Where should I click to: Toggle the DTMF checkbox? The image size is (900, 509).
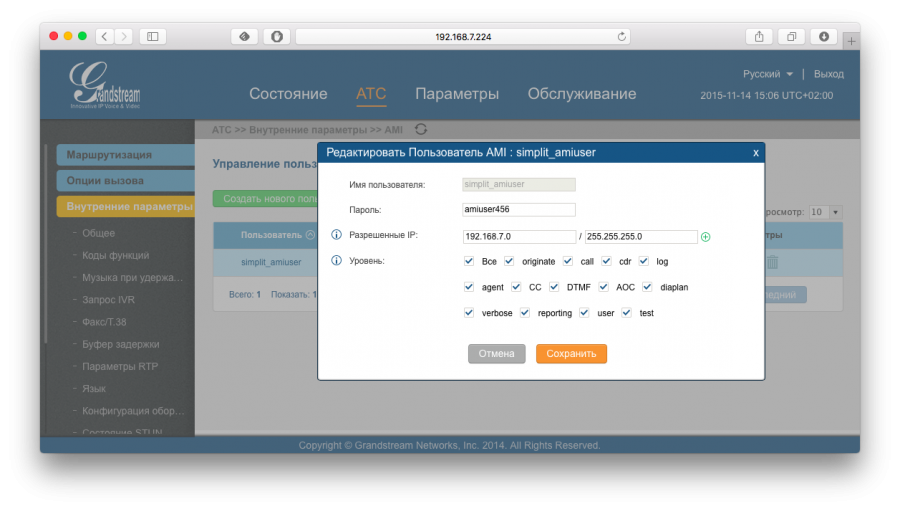point(554,287)
